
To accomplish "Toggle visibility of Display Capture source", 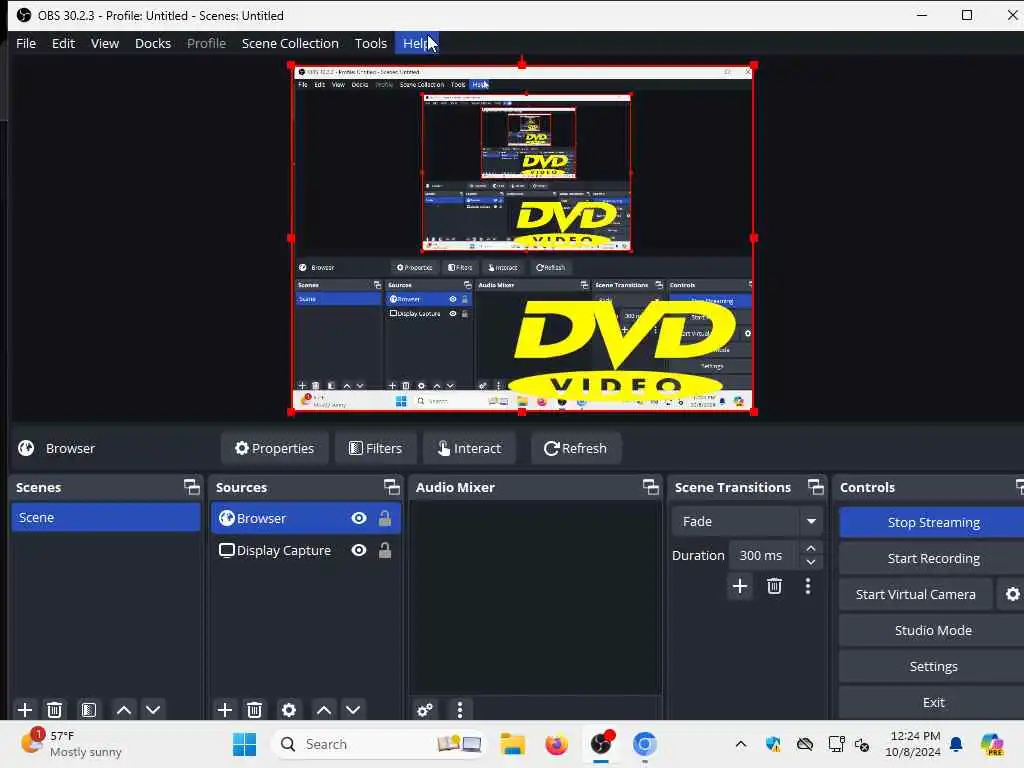I will pos(359,550).
